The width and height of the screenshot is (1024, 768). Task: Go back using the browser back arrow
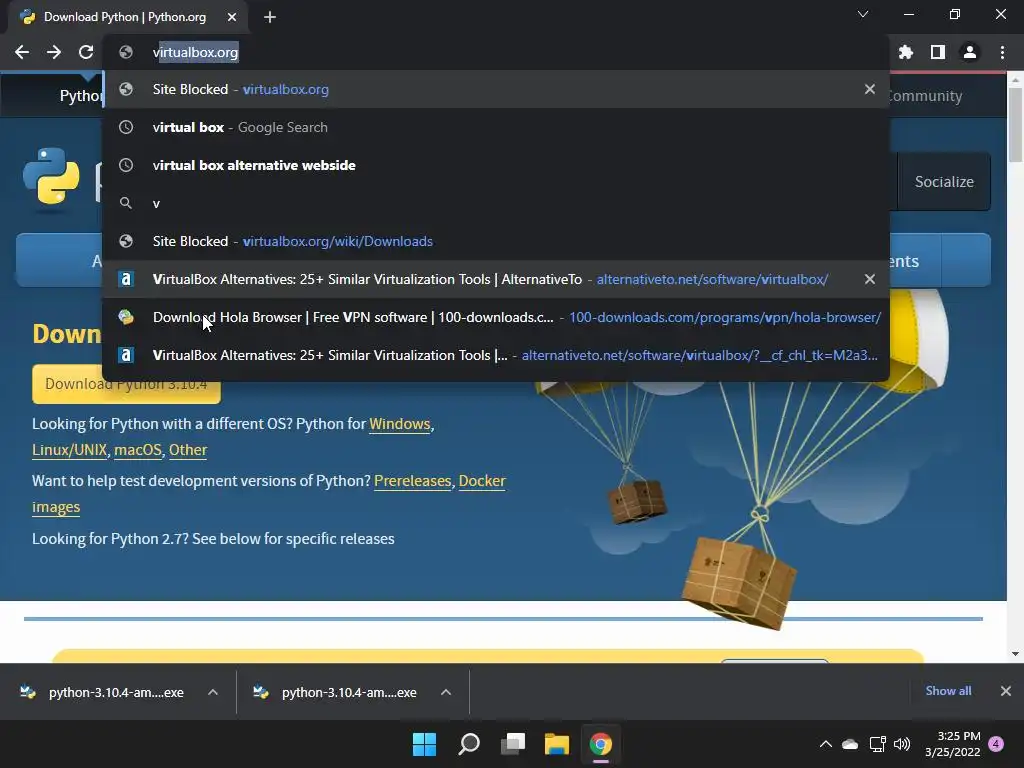[x=22, y=52]
